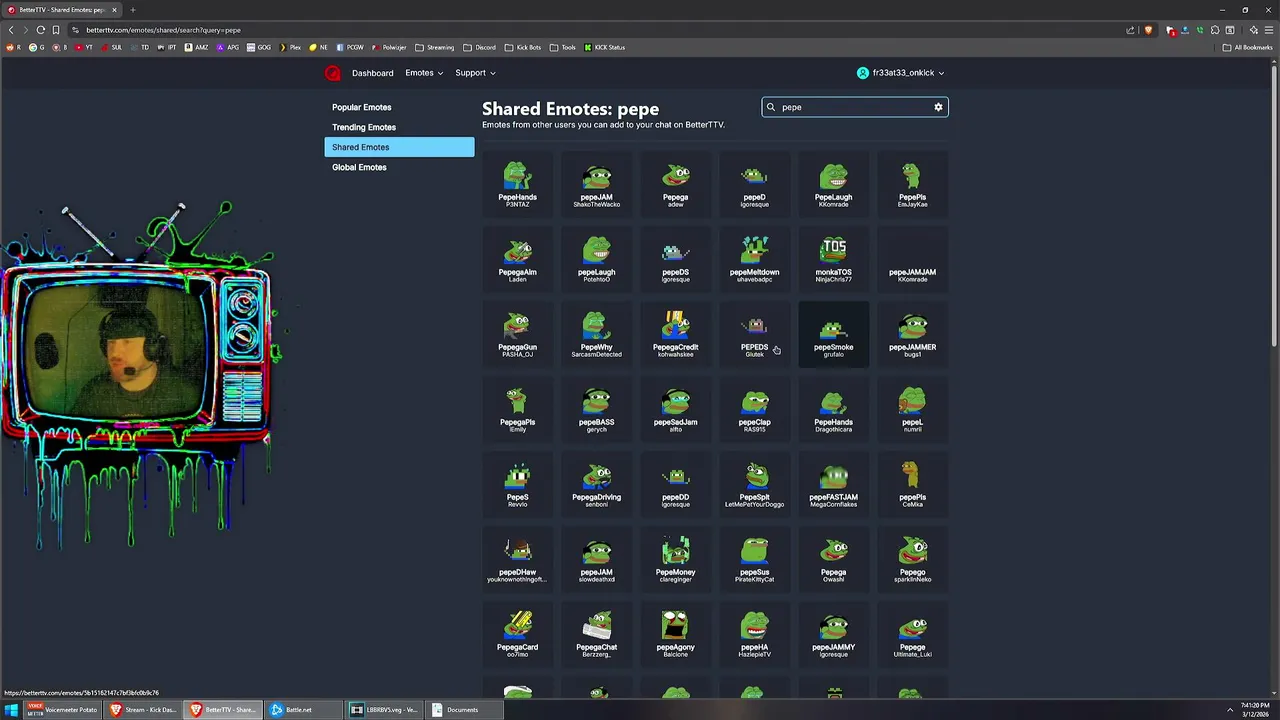Expand the Emotes dropdown menu
This screenshot has width=1280, height=720.
pyautogui.click(x=424, y=73)
